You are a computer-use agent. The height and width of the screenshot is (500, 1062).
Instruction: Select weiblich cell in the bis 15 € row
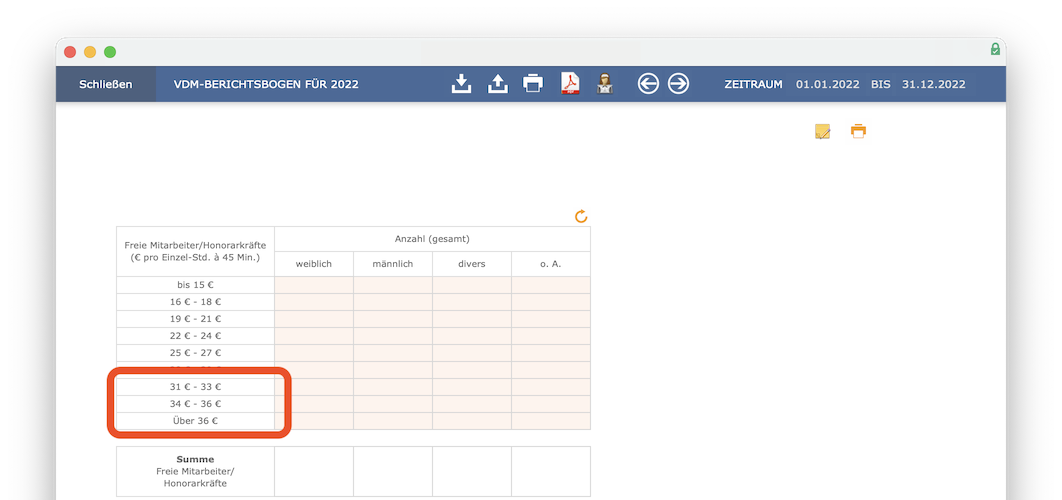point(314,285)
